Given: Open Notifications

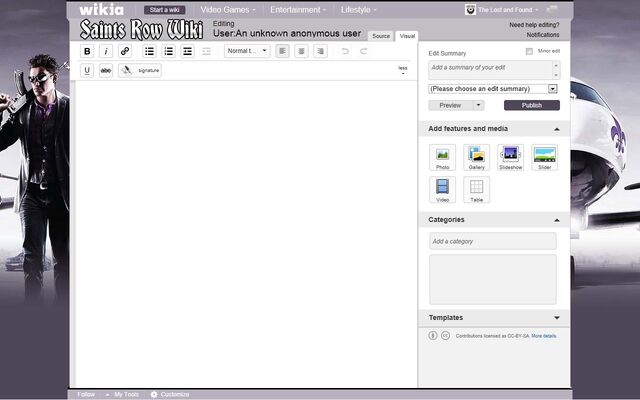Looking at the screenshot, I should (543, 35).
